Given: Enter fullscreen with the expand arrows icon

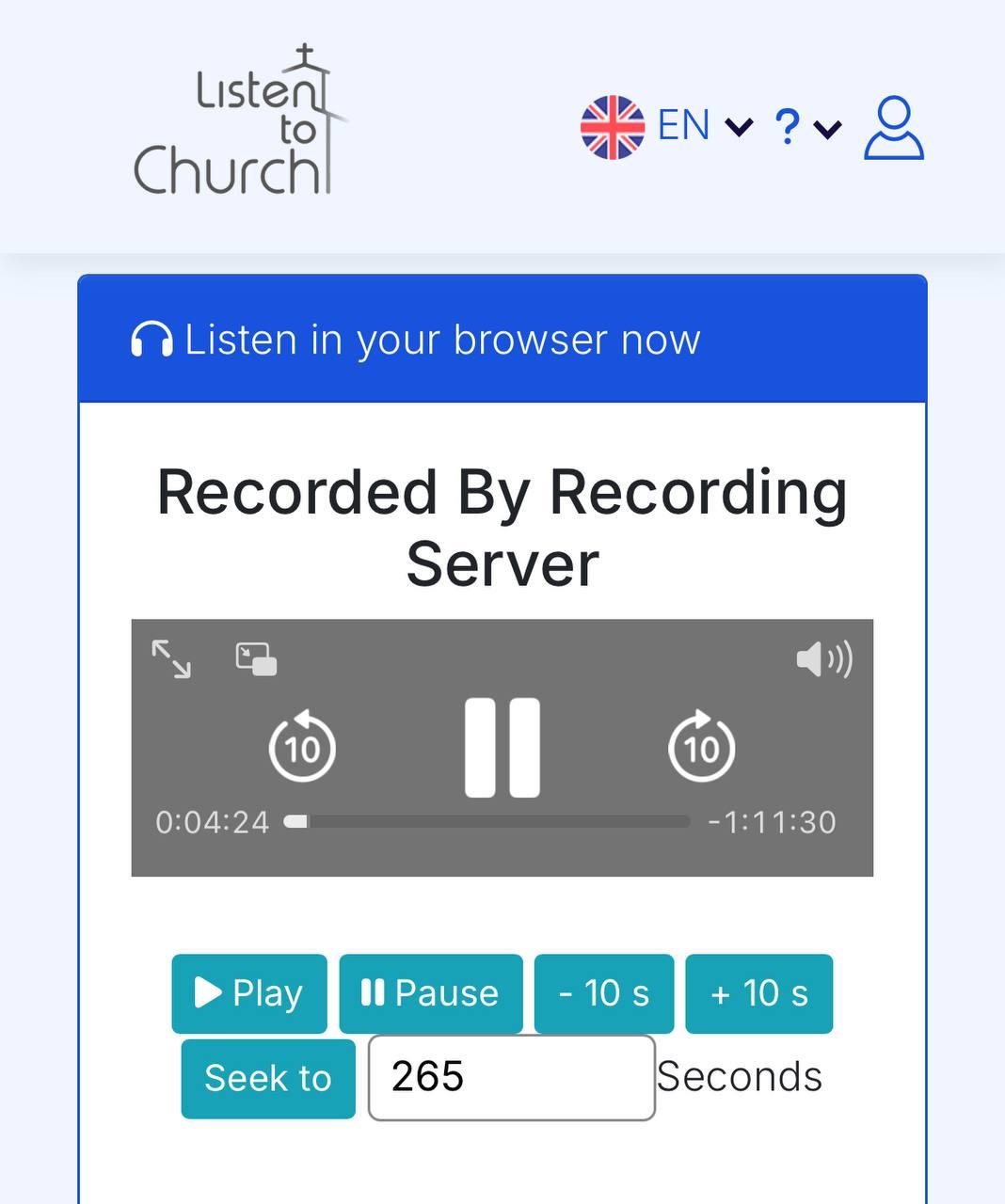Looking at the screenshot, I should click(171, 658).
